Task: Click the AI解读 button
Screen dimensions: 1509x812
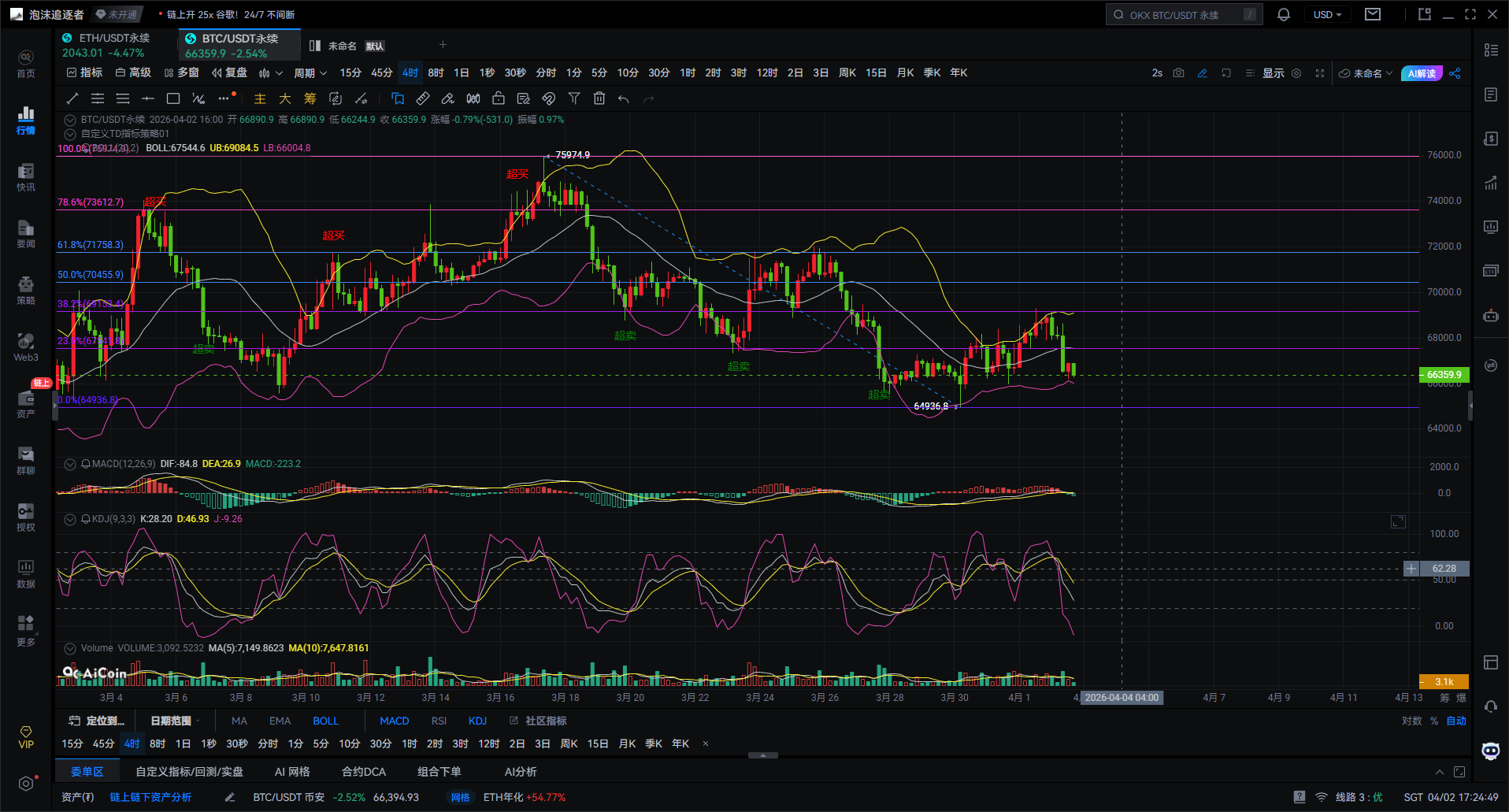Action: [x=1422, y=73]
